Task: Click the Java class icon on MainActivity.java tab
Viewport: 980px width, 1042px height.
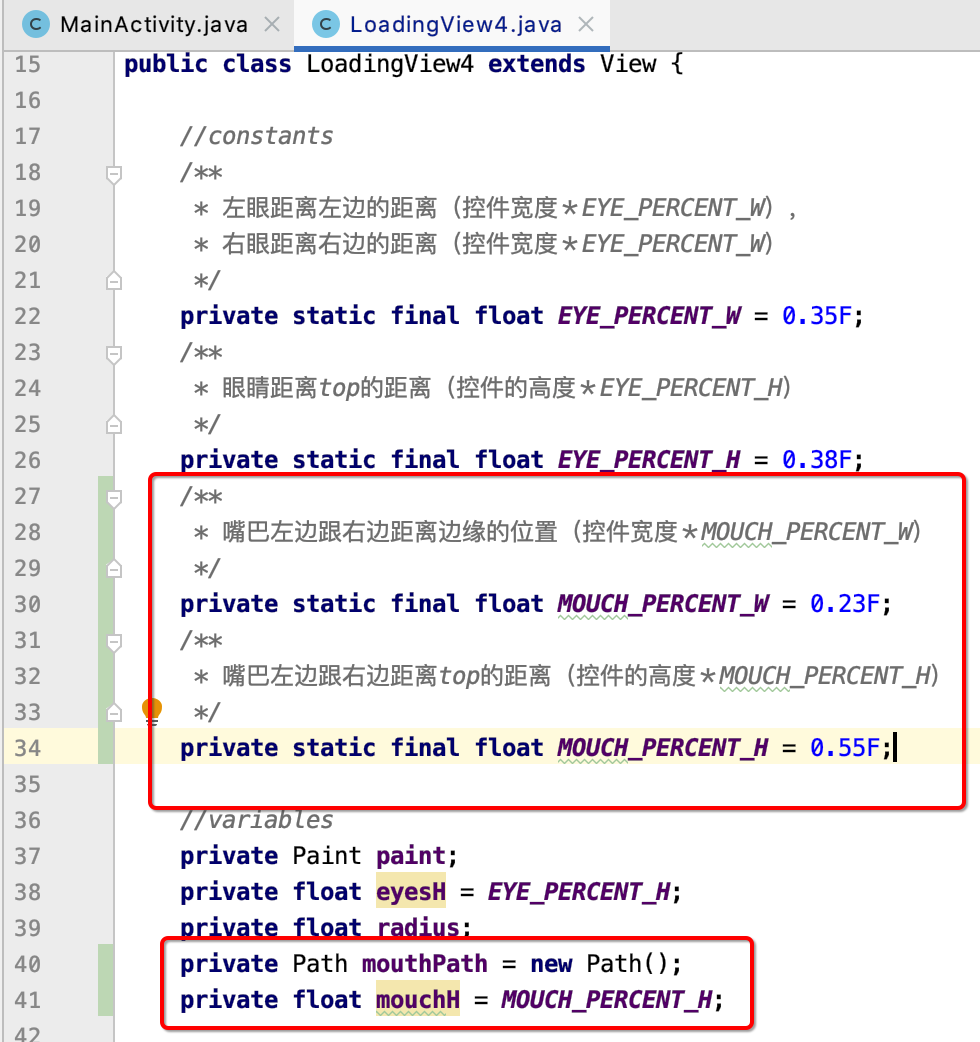Action: [x=35, y=25]
